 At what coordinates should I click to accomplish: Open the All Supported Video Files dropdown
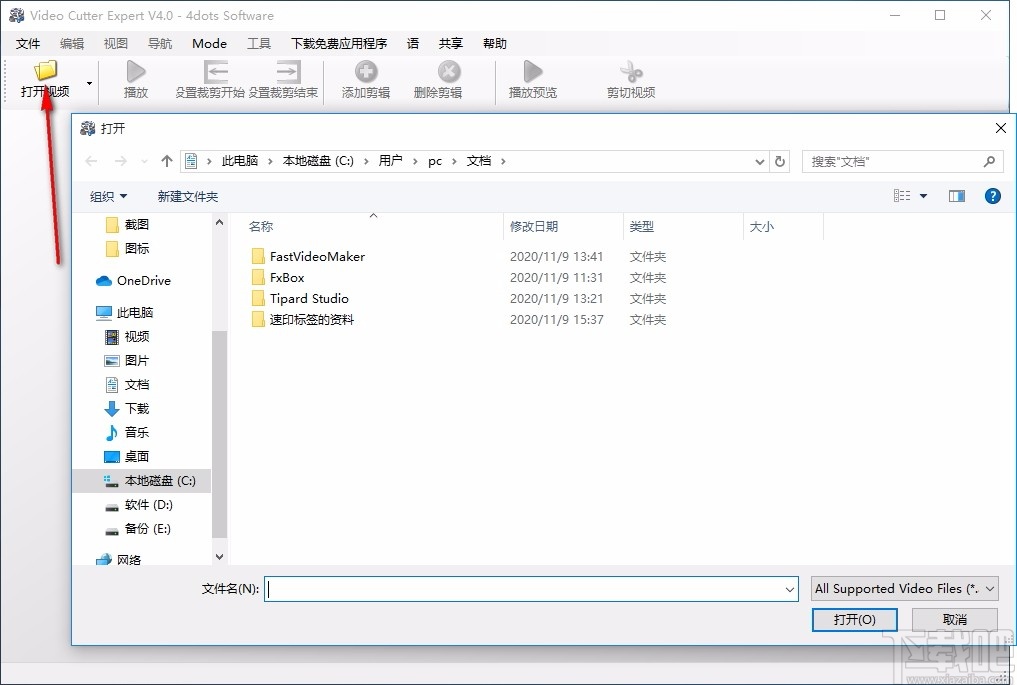(903, 589)
